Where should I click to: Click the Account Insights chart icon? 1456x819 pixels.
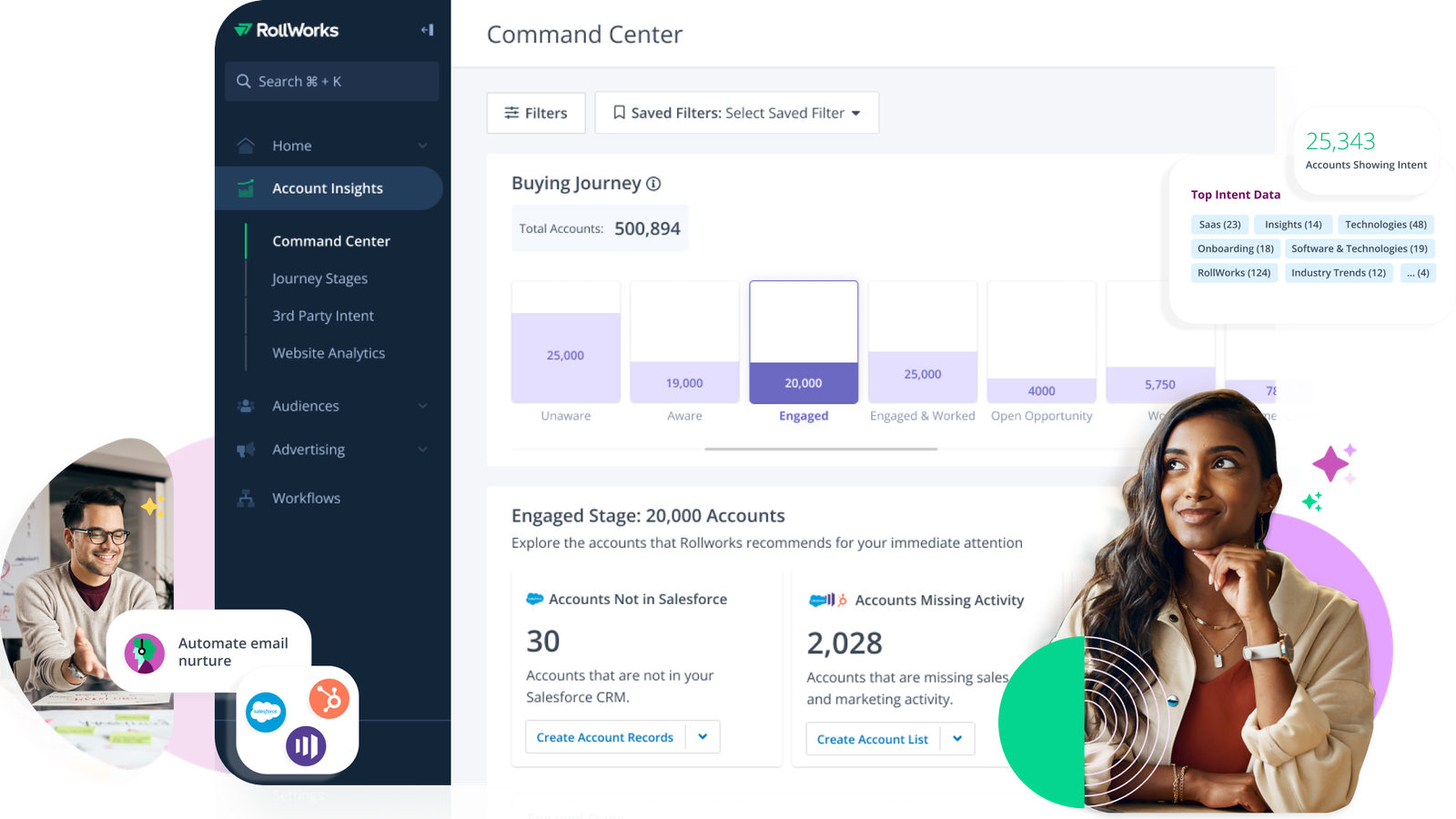pos(246,188)
